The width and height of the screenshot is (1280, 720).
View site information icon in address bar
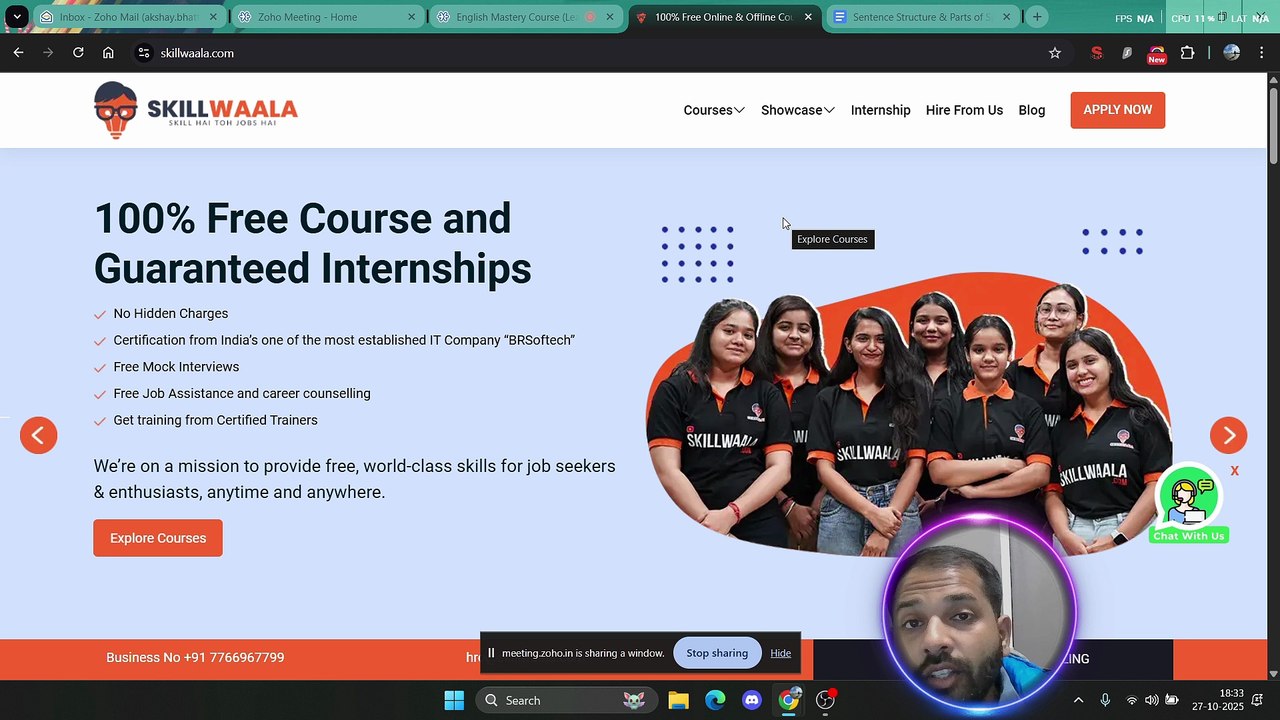tap(144, 53)
